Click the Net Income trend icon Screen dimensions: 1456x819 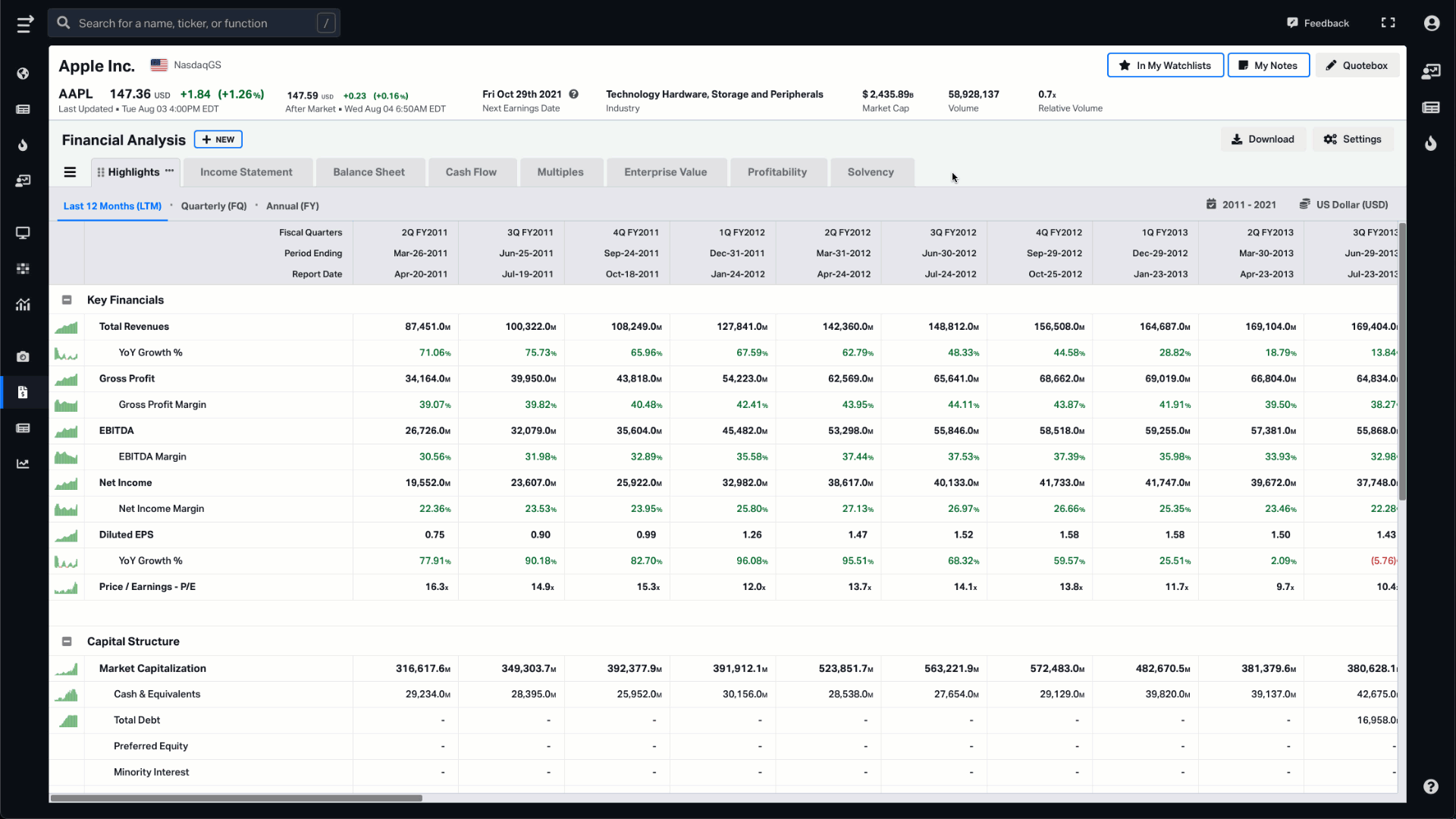click(67, 482)
